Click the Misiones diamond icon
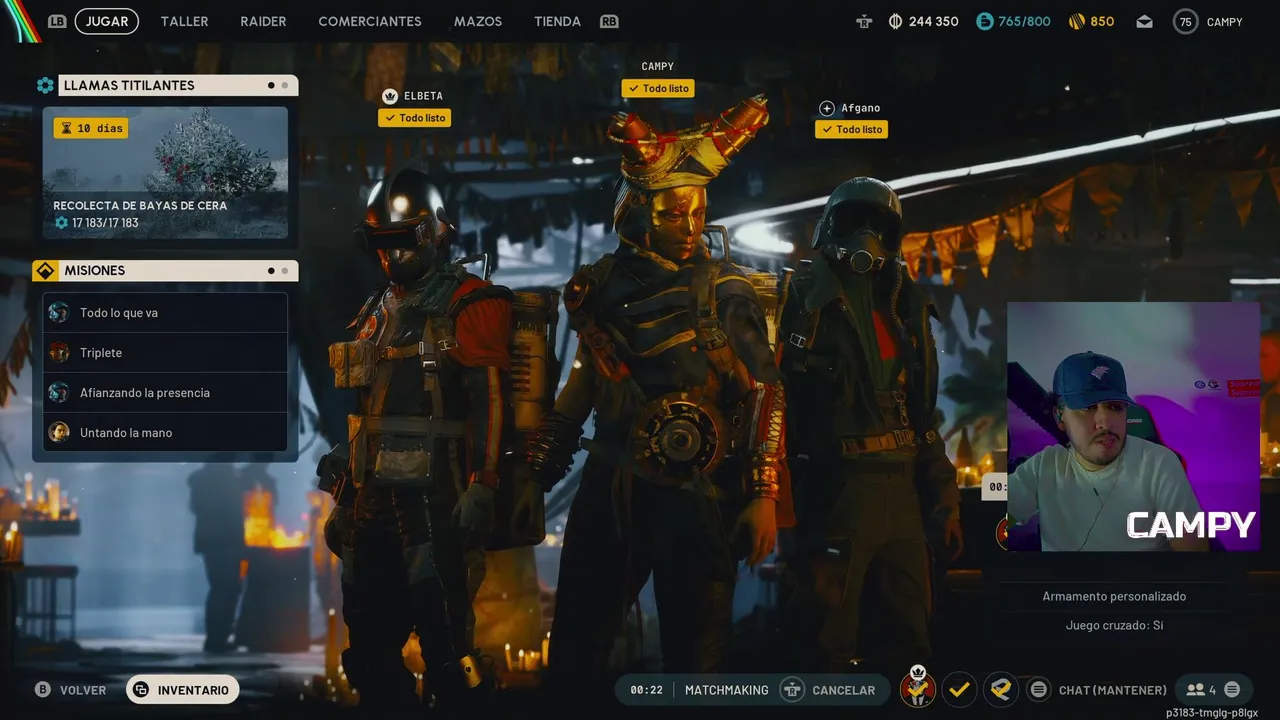Viewport: 1280px width, 720px height. click(45, 270)
